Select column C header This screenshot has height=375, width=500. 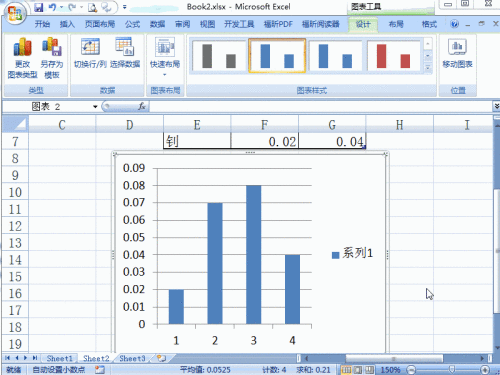(x=62, y=125)
